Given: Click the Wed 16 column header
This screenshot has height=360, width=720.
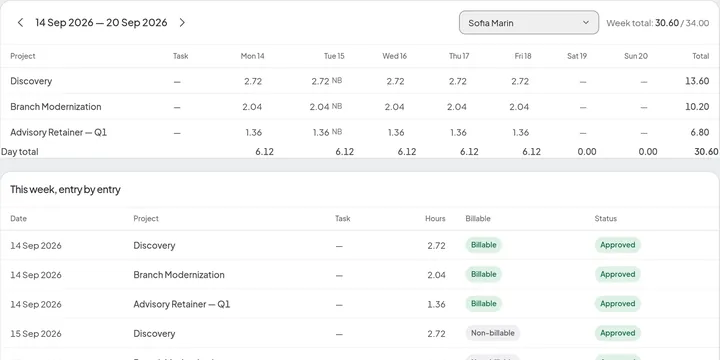Looking at the screenshot, I should click(x=394, y=56).
